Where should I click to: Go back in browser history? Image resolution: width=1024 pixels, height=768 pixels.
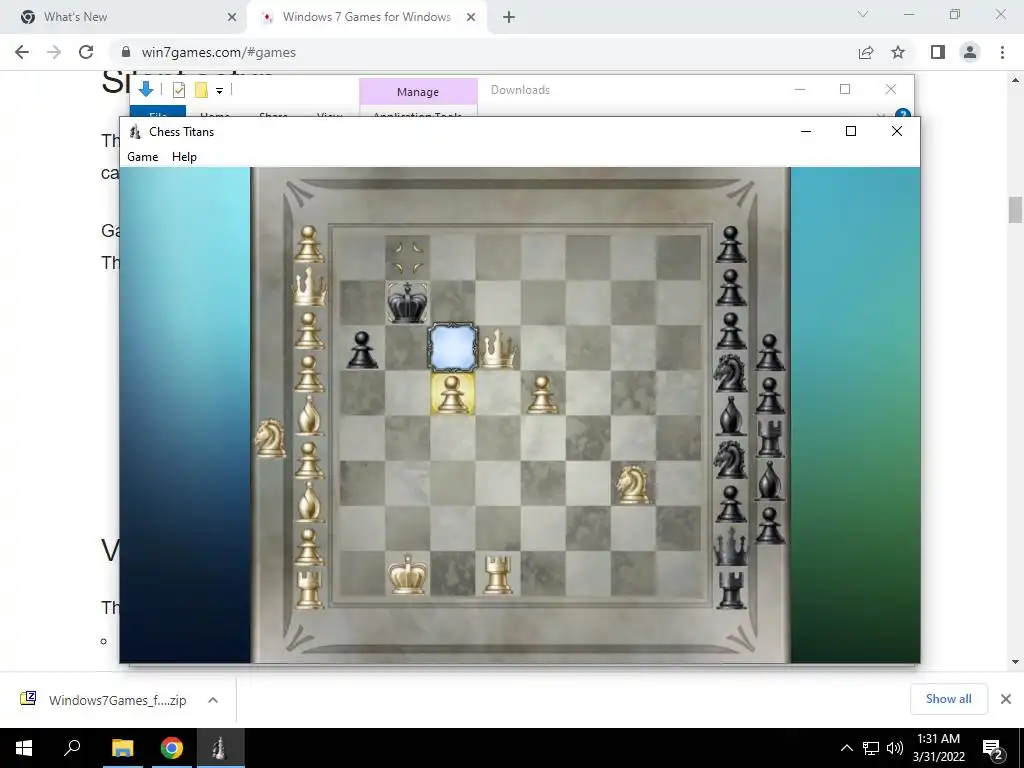tap(22, 52)
